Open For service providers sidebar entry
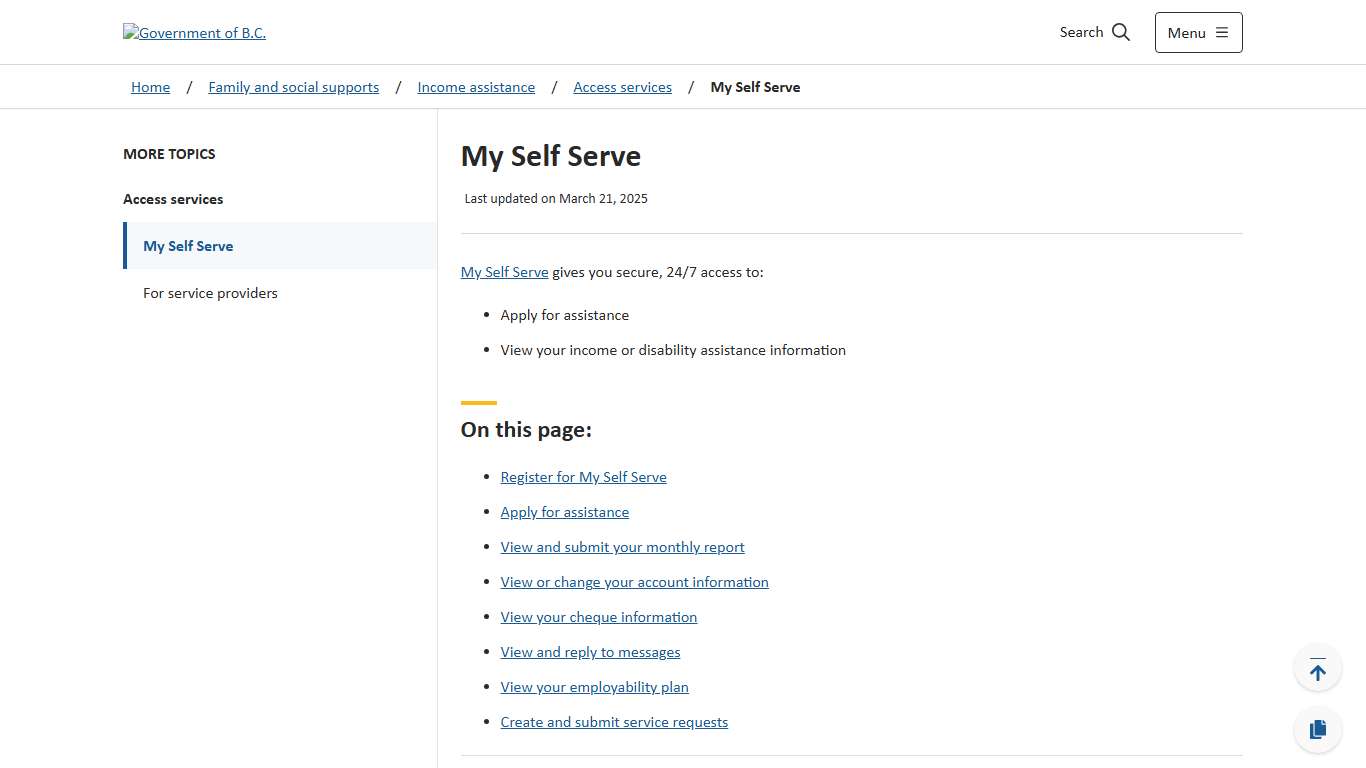 [210, 293]
